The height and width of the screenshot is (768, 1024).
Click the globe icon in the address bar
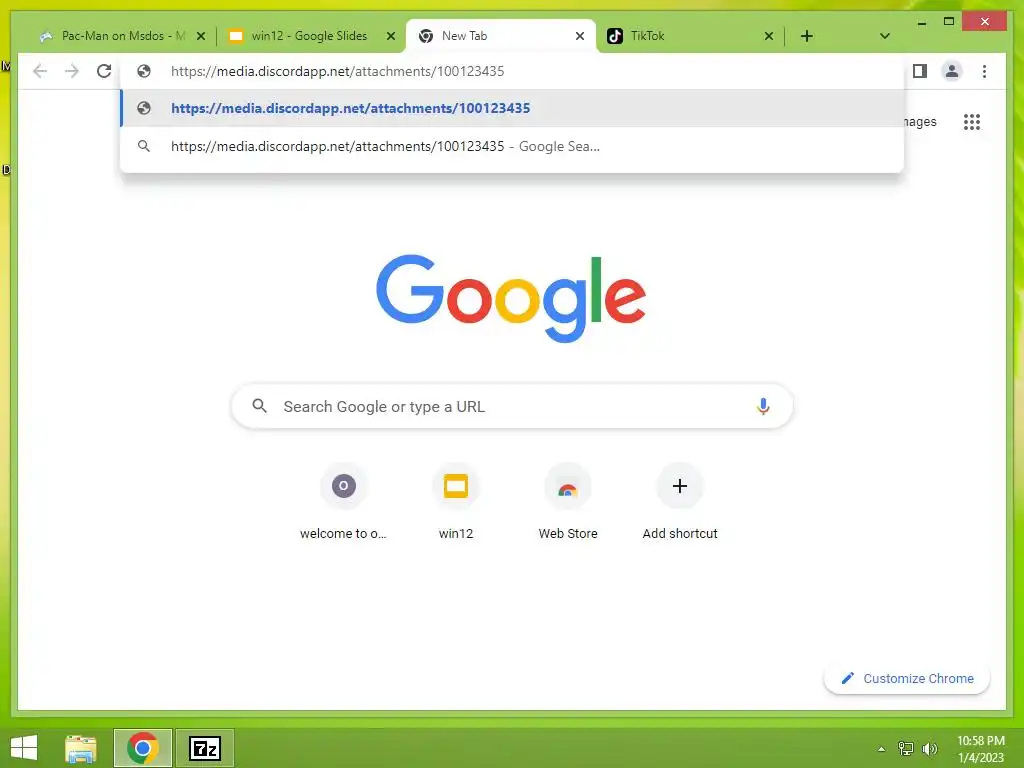pos(144,71)
